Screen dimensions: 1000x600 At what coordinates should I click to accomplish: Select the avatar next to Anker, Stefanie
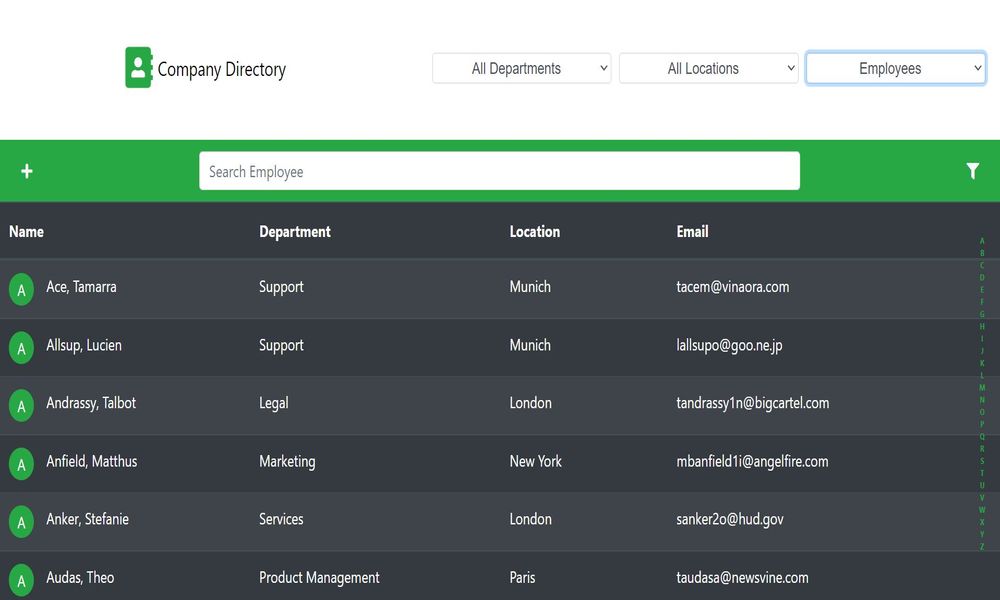tap(21, 522)
